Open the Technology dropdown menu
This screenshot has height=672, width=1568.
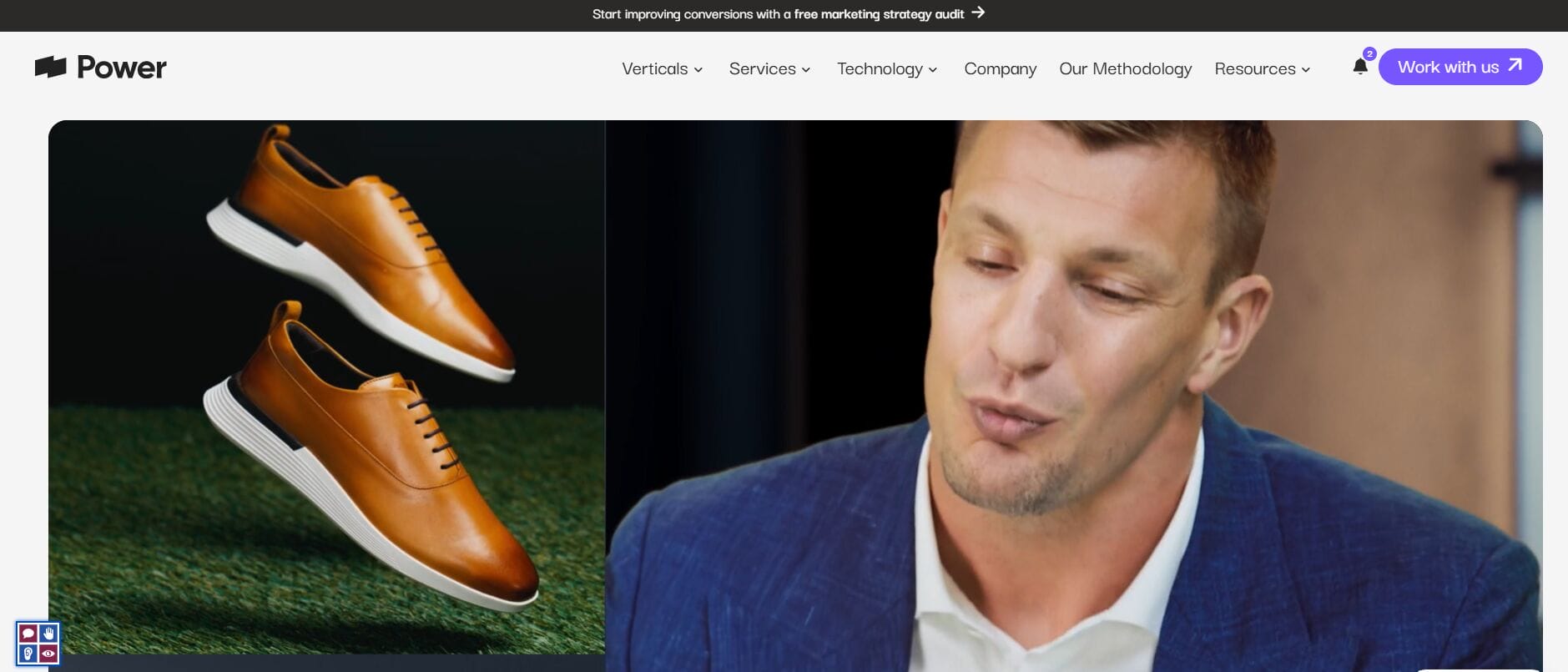pos(886,69)
